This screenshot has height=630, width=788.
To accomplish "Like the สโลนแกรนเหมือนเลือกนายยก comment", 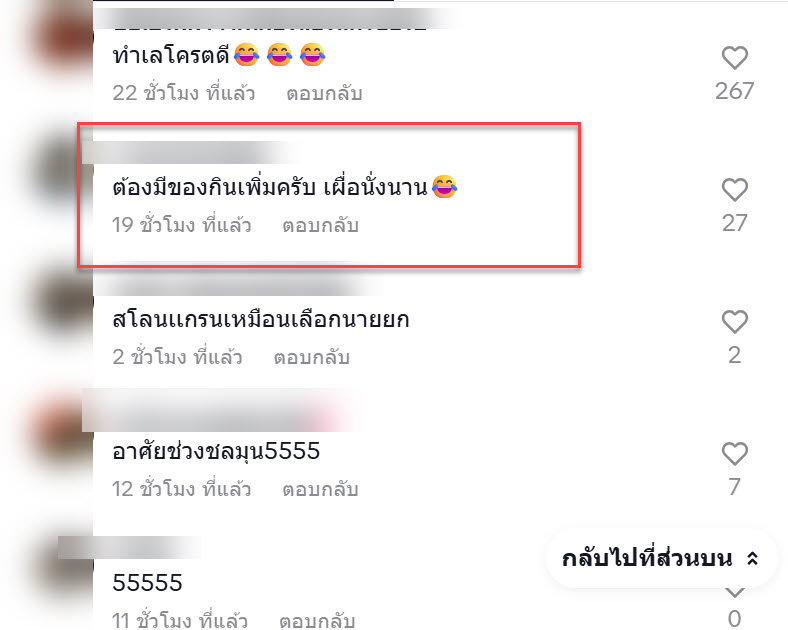I will (x=735, y=322).
